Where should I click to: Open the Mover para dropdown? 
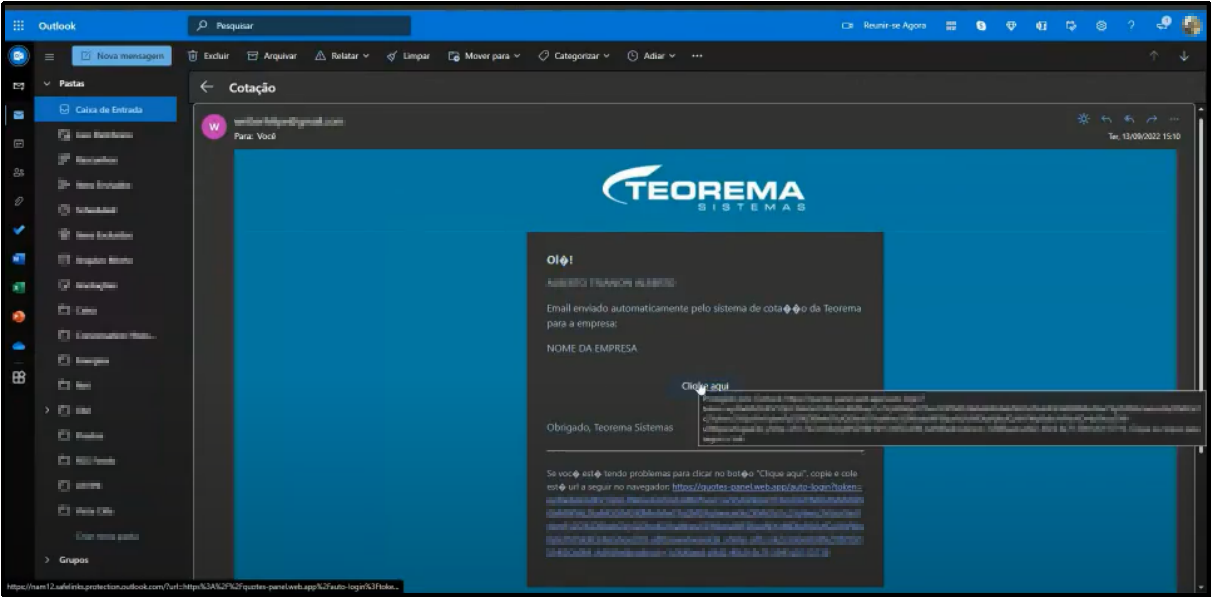484,55
